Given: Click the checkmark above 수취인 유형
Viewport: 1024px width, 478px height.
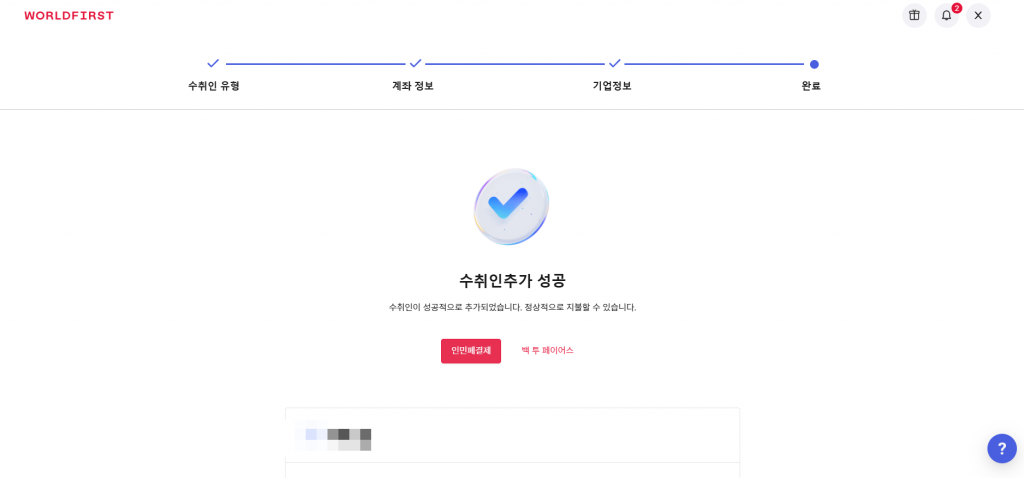Looking at the screenshot, I should 213,63.
